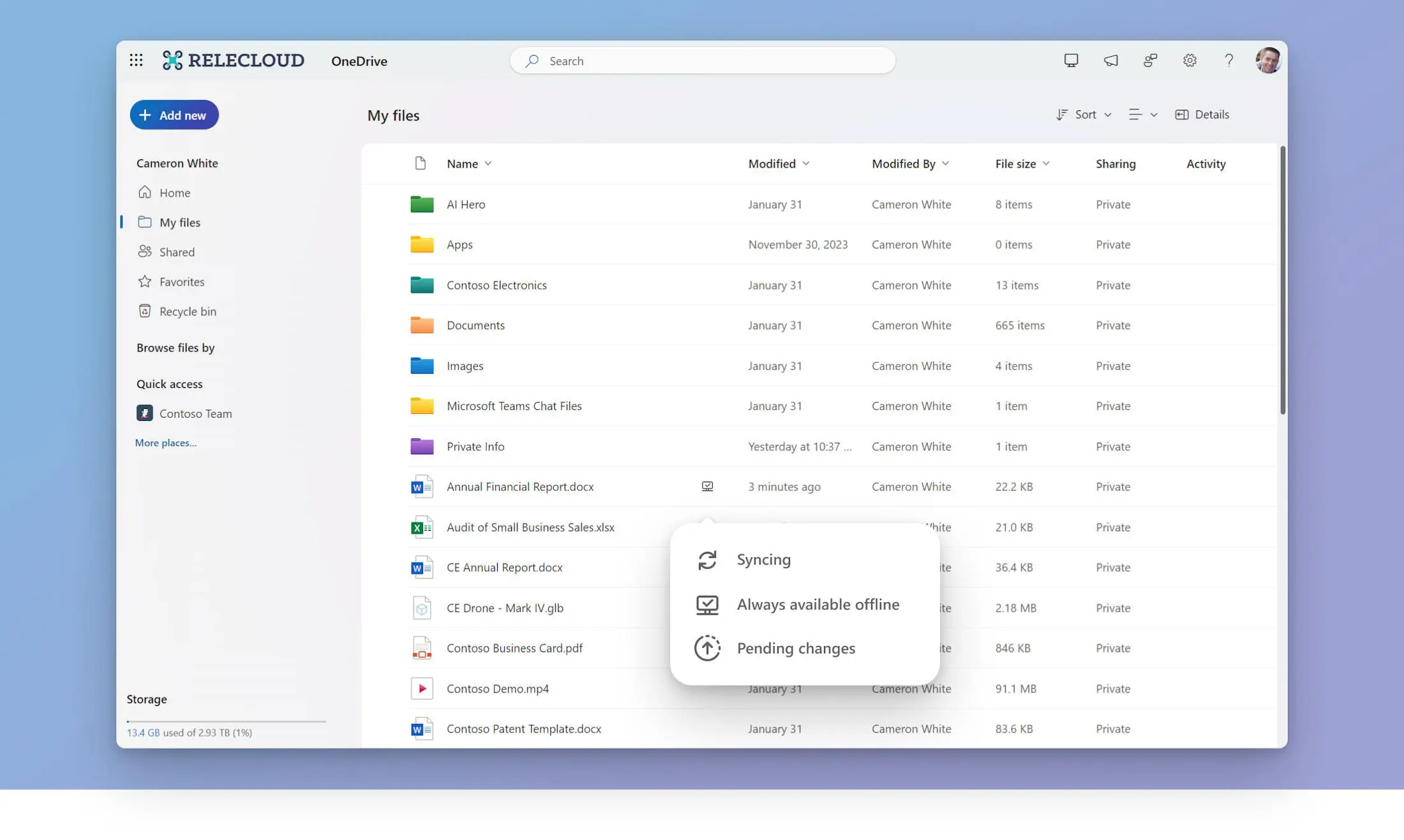Click the OneDrive sync status monitor icon
This screenshot has width=1404, height=840.
tap(1071, 60)
